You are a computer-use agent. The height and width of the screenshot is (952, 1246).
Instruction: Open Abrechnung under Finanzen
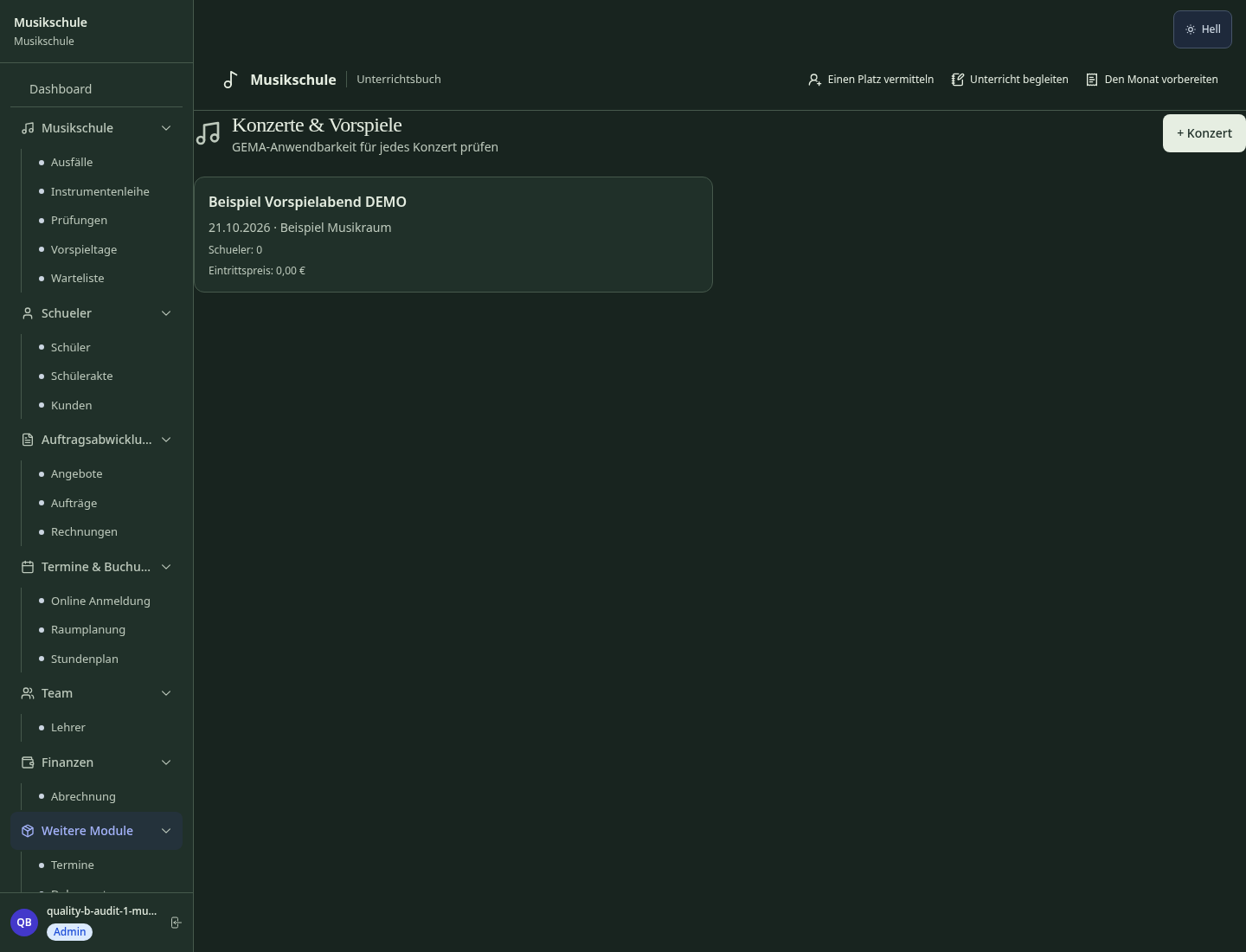[83, 797]
